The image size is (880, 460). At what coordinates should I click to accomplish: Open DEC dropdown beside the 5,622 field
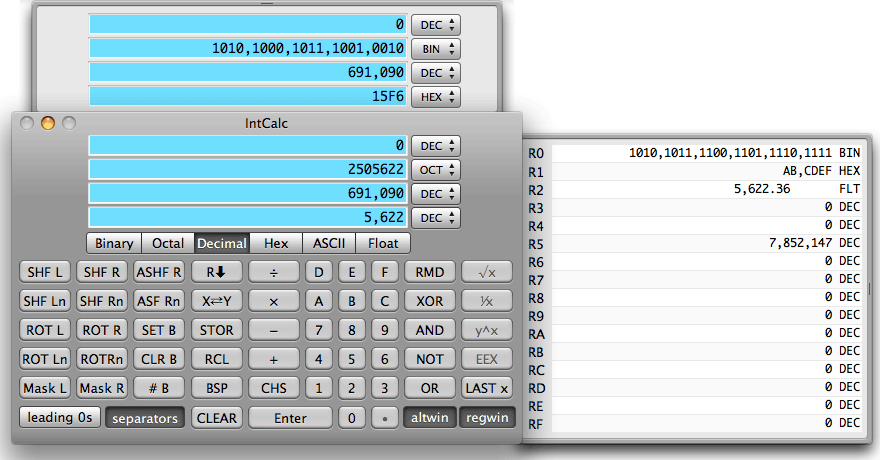(x=436, y=218)
